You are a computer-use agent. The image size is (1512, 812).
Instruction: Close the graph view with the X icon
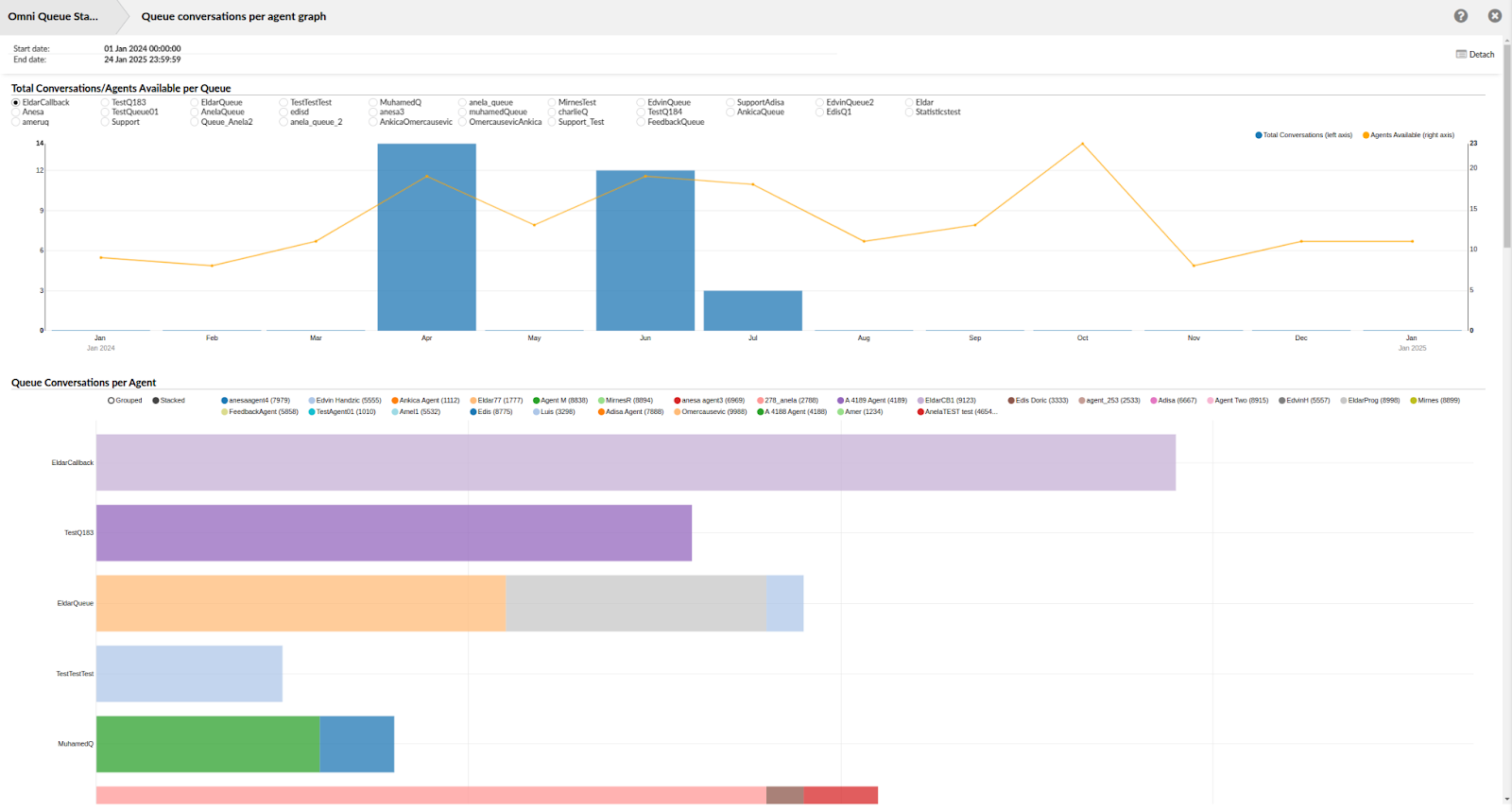1495,16
